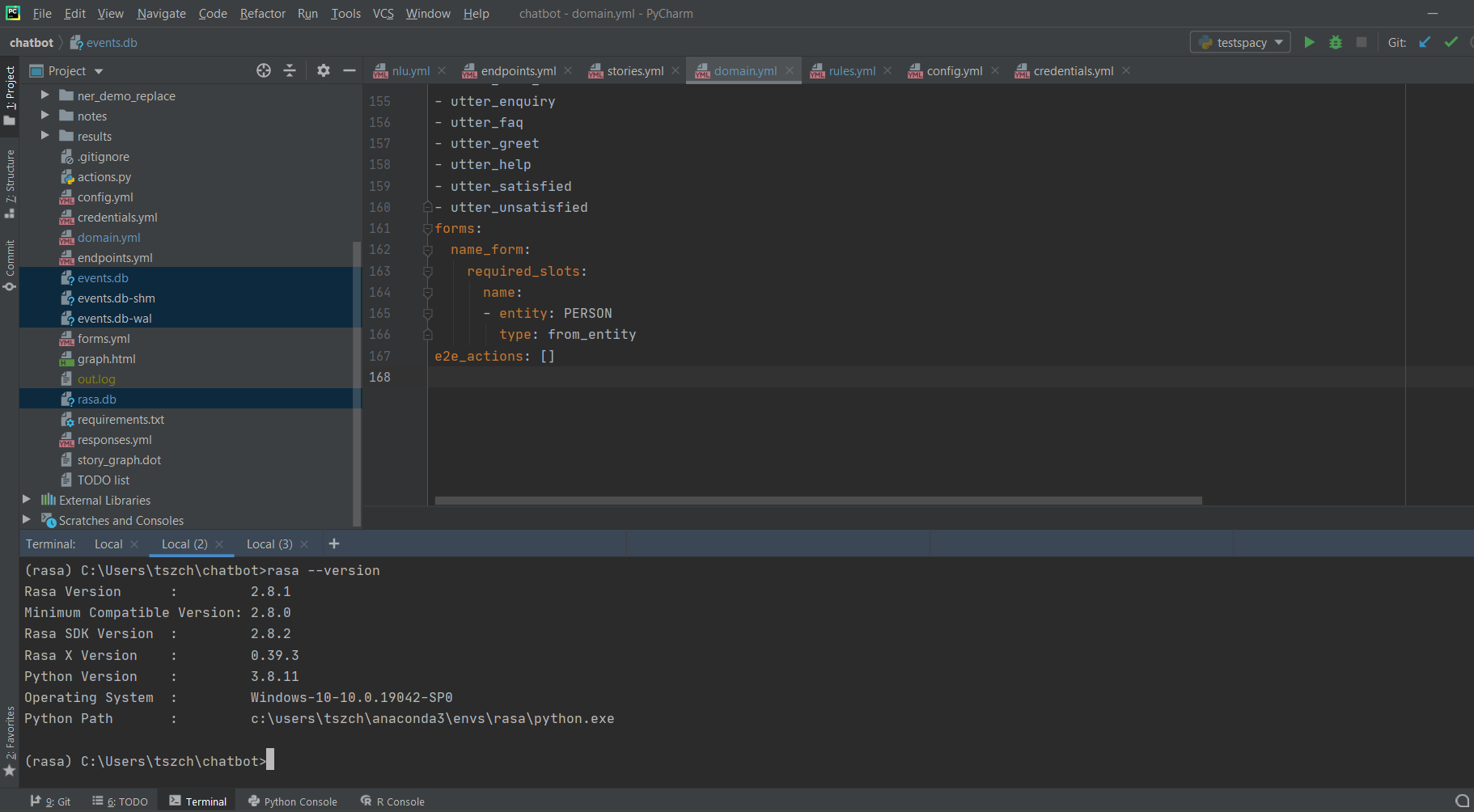Open the Refactor menu
Screen dimensions: 1474x812
pyautogui.click(x=262, y=14)
